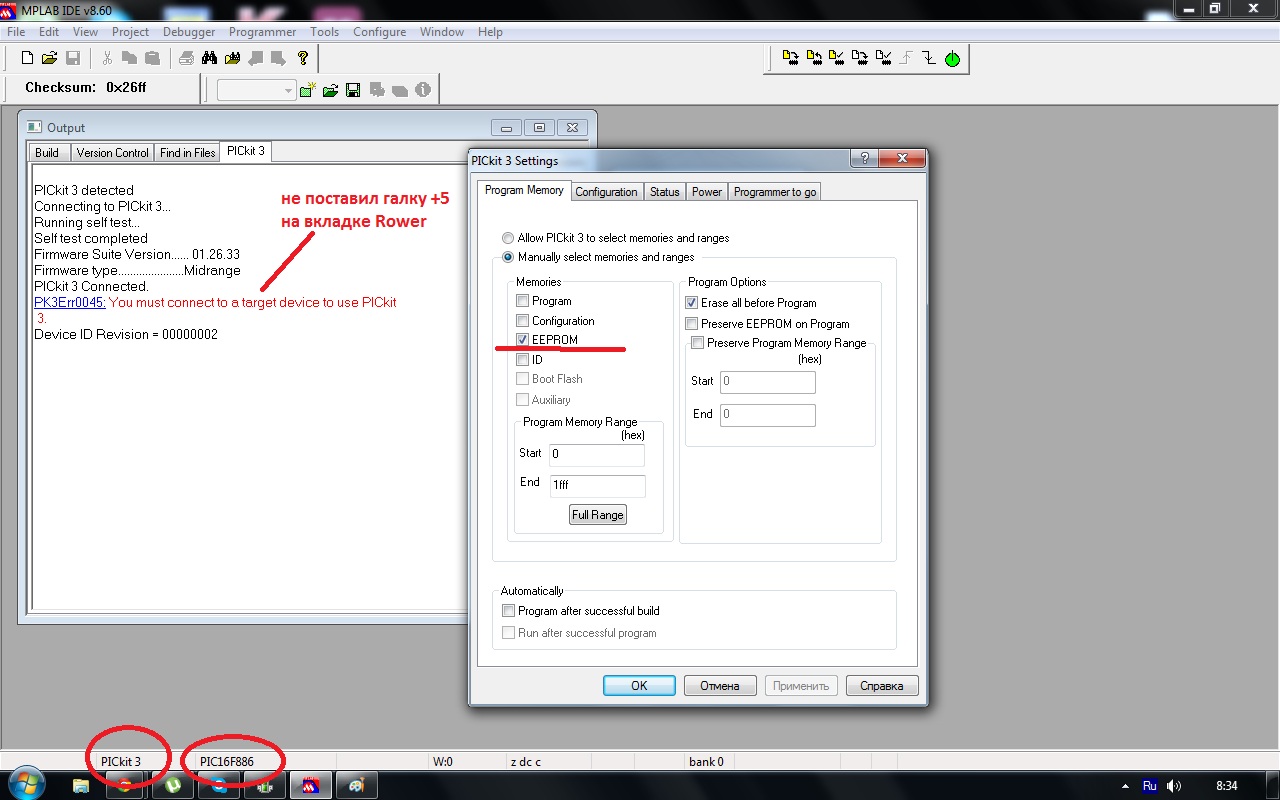Open the Debugger menu
This screenshot has width=1280, height=800.
(x=189, y=32)
